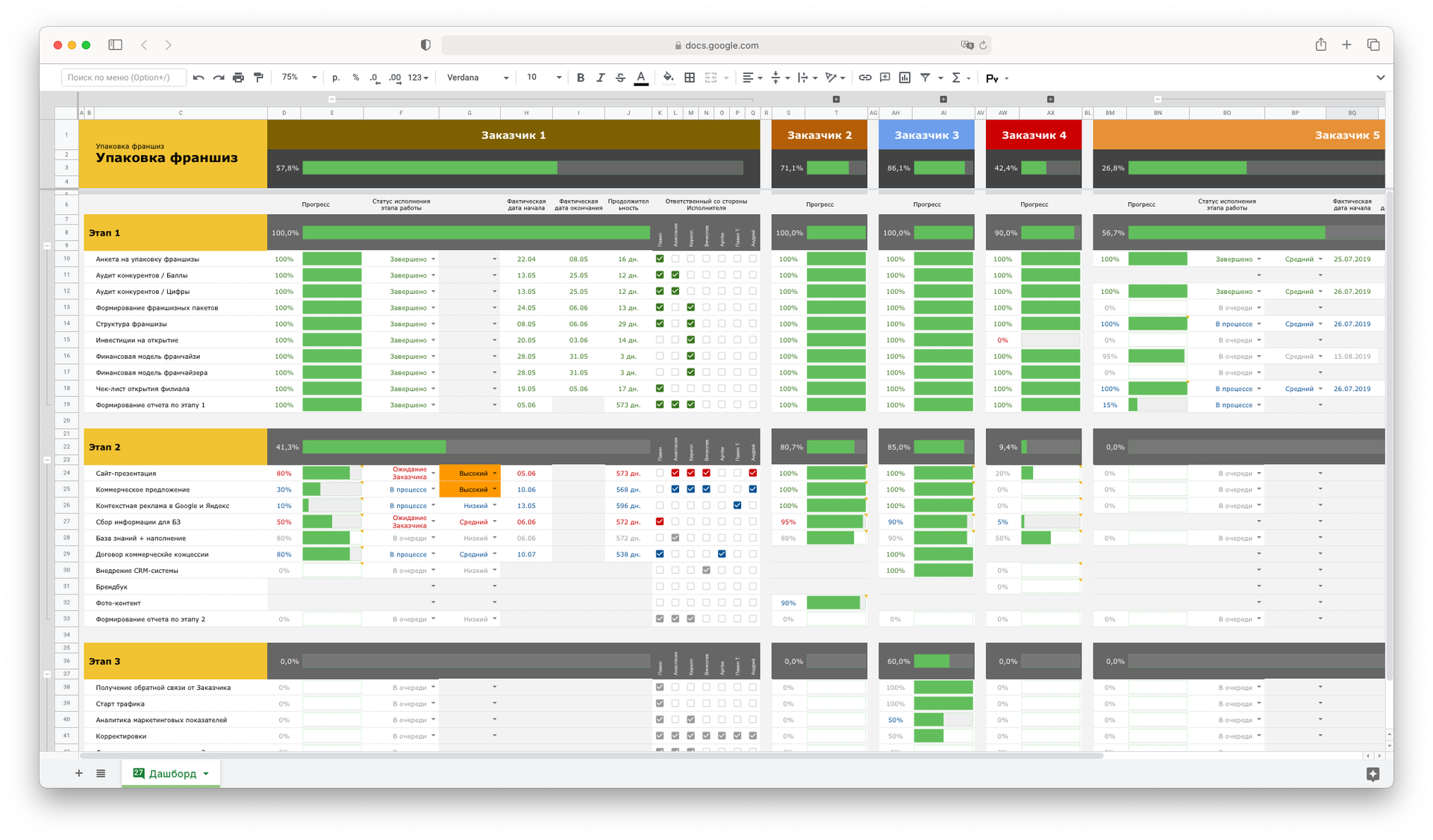Show the all sheets list
This screenshot has width=1433, height=840.
pos(101,774)
